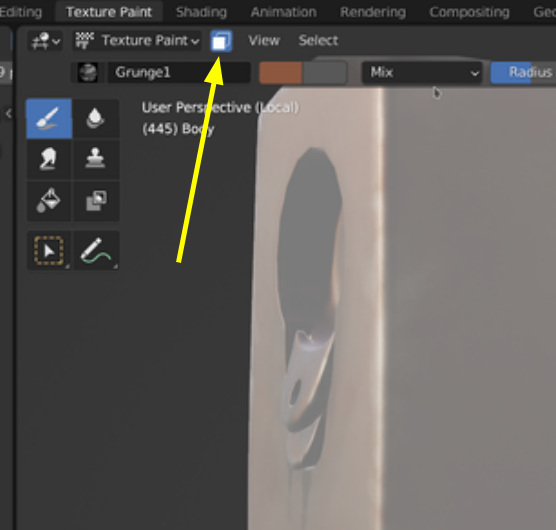
Task: Click the (445) Body overlay text
Action: point(178,129)
